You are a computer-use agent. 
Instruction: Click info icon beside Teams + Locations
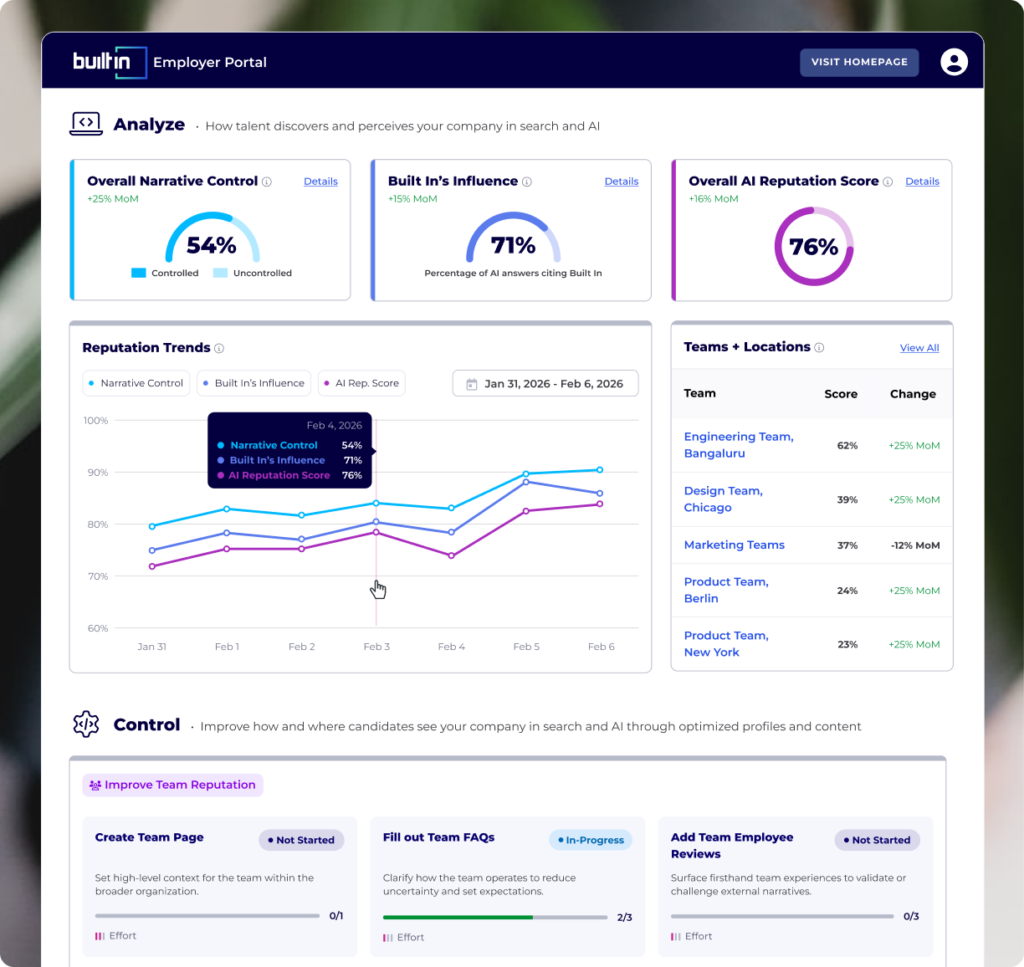(819, 348)
